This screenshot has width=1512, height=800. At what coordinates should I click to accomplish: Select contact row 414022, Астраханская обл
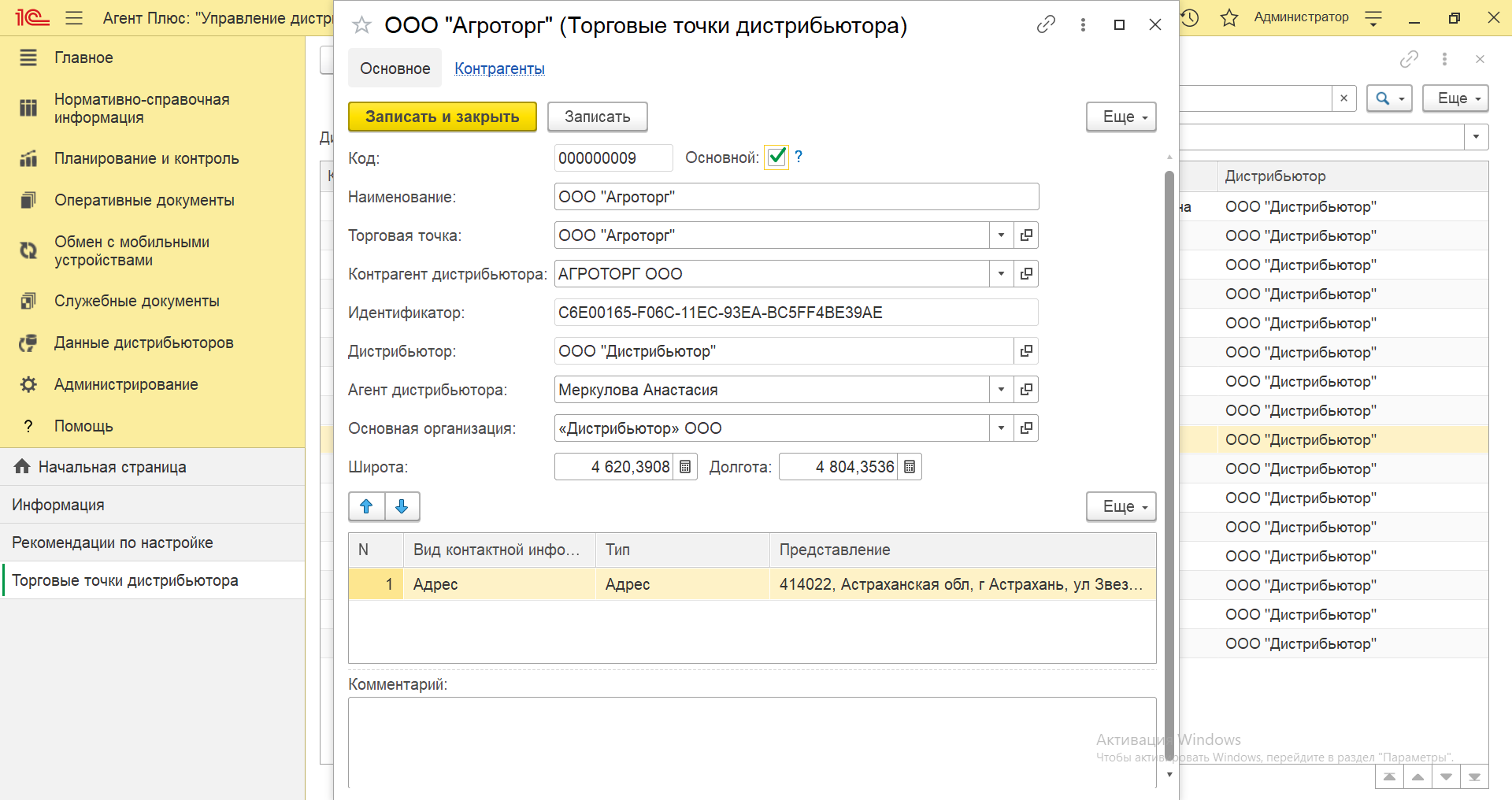[x=752, y=584]
